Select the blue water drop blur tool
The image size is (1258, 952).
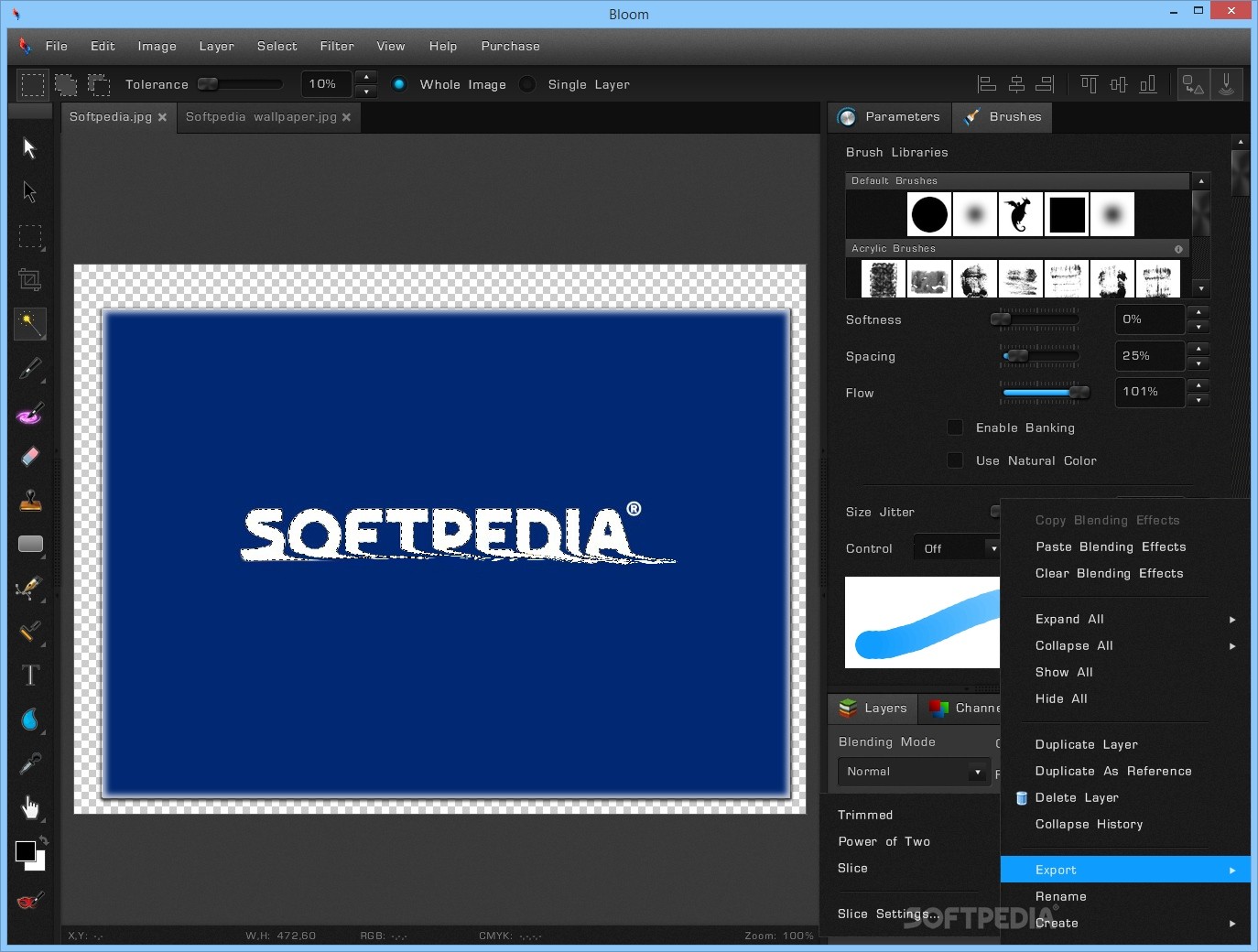30,719
